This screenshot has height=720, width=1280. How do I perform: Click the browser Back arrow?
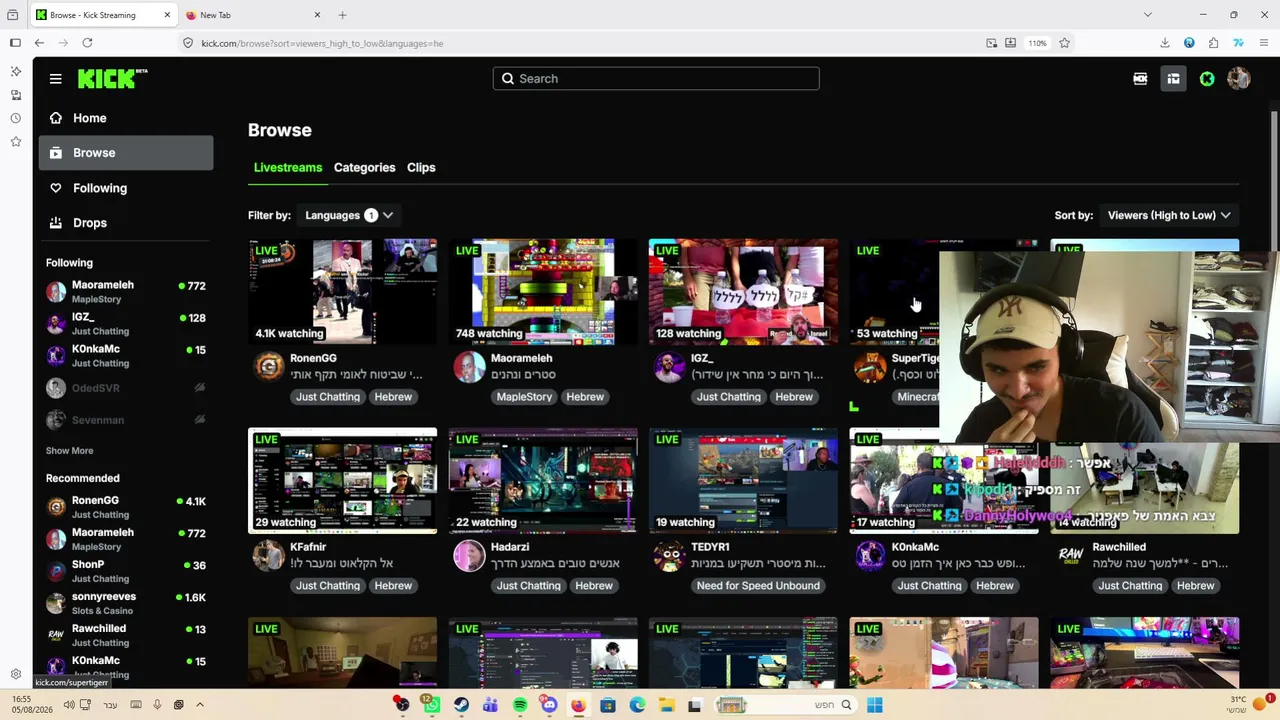click(x=39, y=43)
